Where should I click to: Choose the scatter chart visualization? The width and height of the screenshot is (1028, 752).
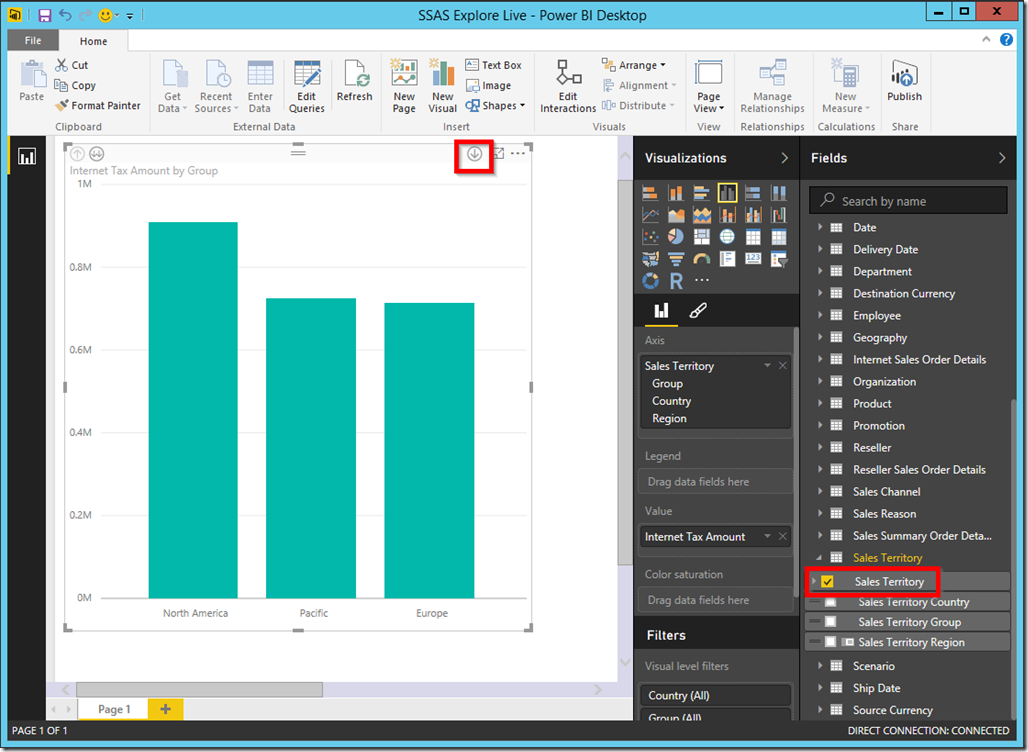(650, 237)
